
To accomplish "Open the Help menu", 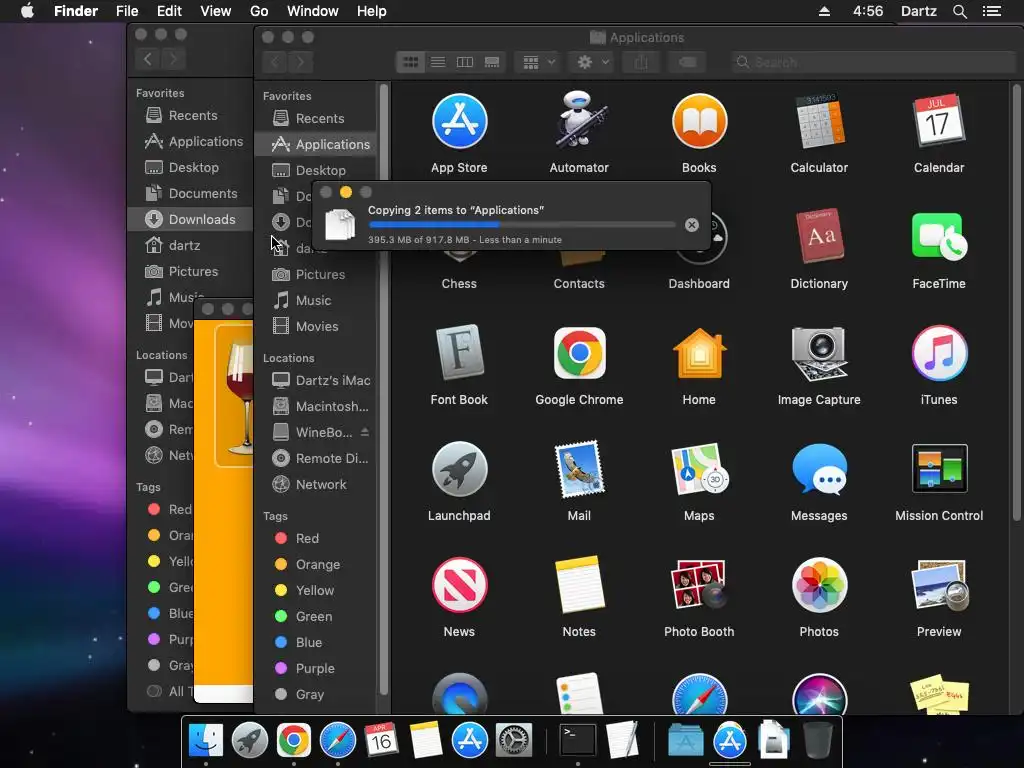I will [372, 11].
